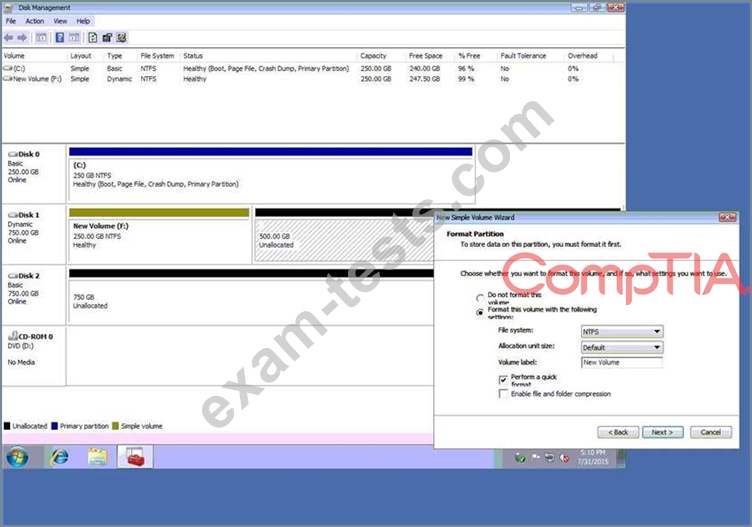Click the CD-ROM 0 drive icon
This screenshot has height=527, width=752.
click(13, 336)
